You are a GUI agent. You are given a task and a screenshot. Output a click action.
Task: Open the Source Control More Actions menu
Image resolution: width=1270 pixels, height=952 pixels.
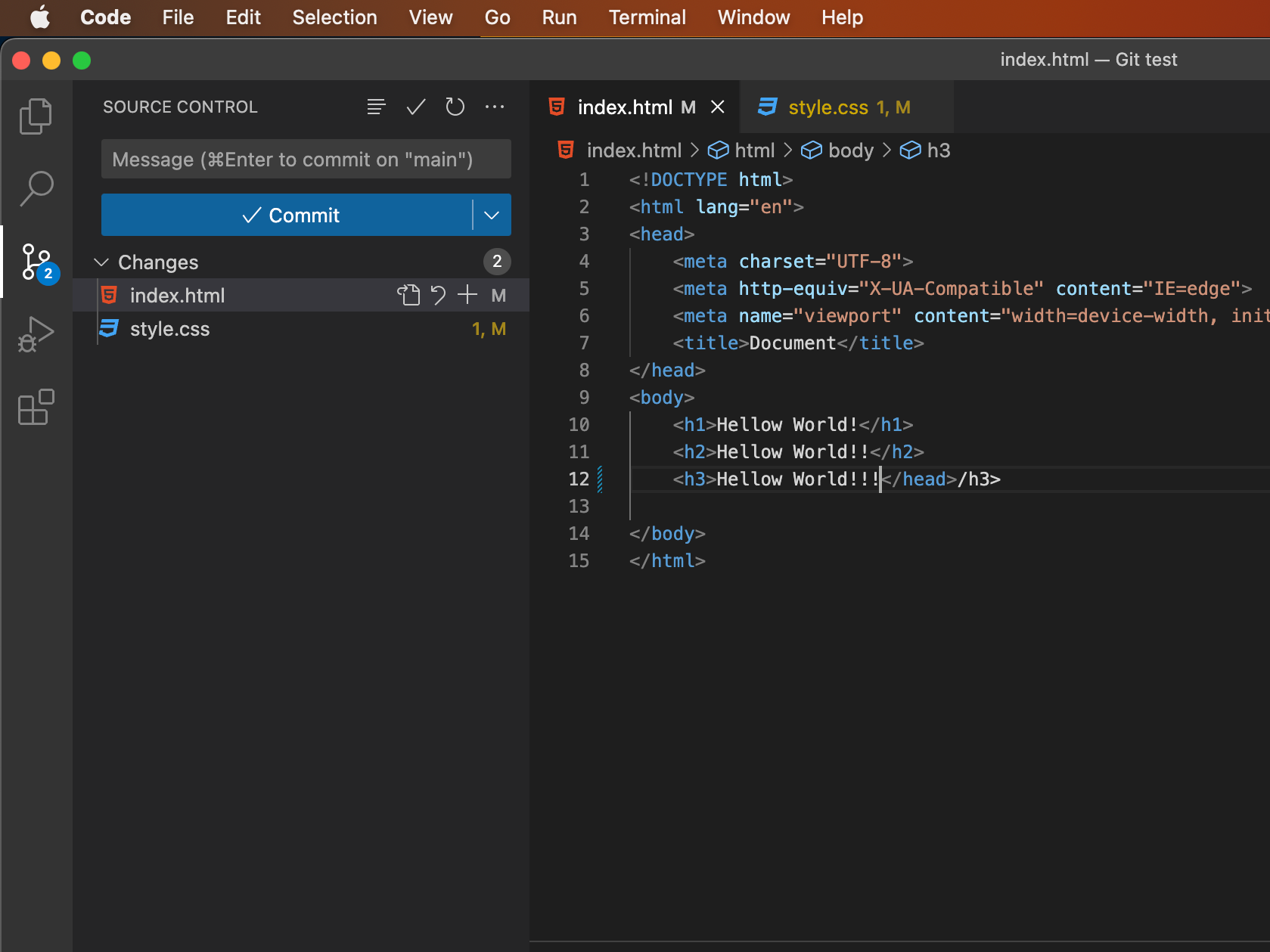(x=495, y=107)
